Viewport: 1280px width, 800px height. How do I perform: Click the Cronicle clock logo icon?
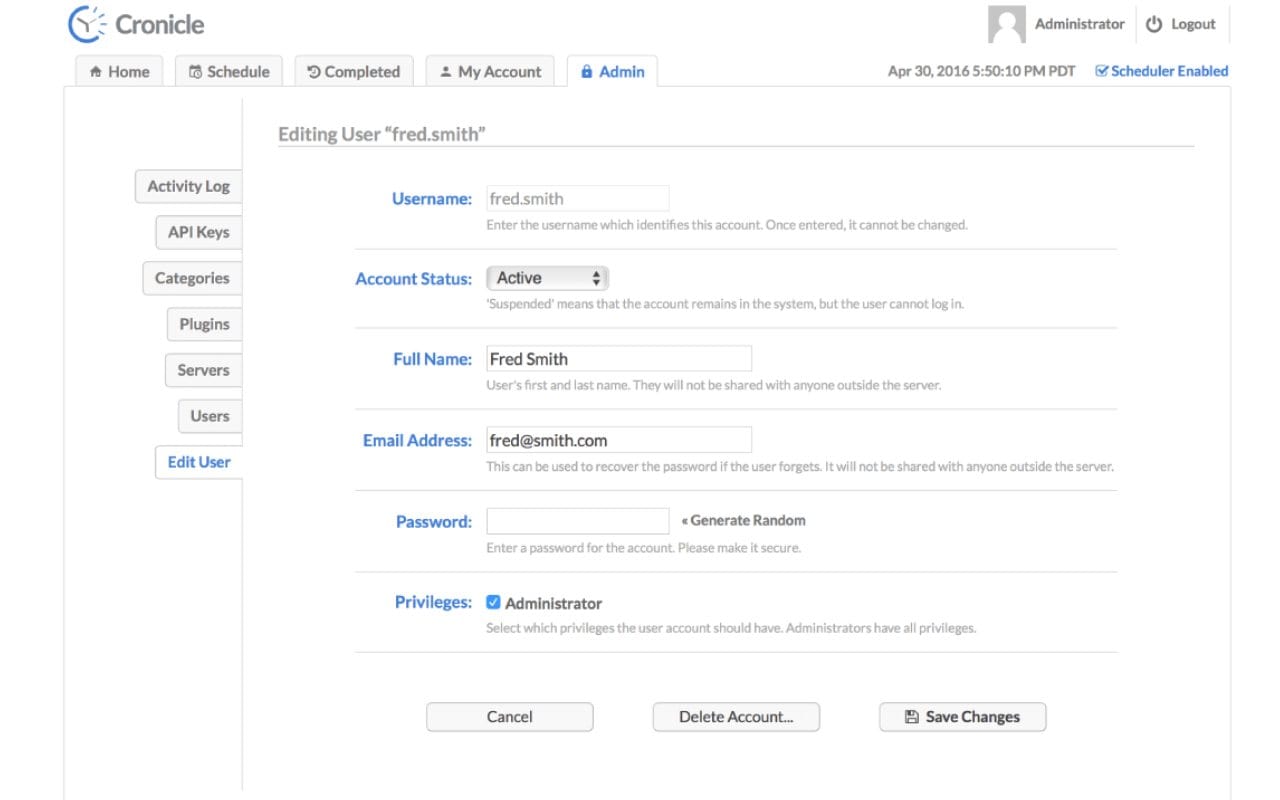tap(87, 24)
